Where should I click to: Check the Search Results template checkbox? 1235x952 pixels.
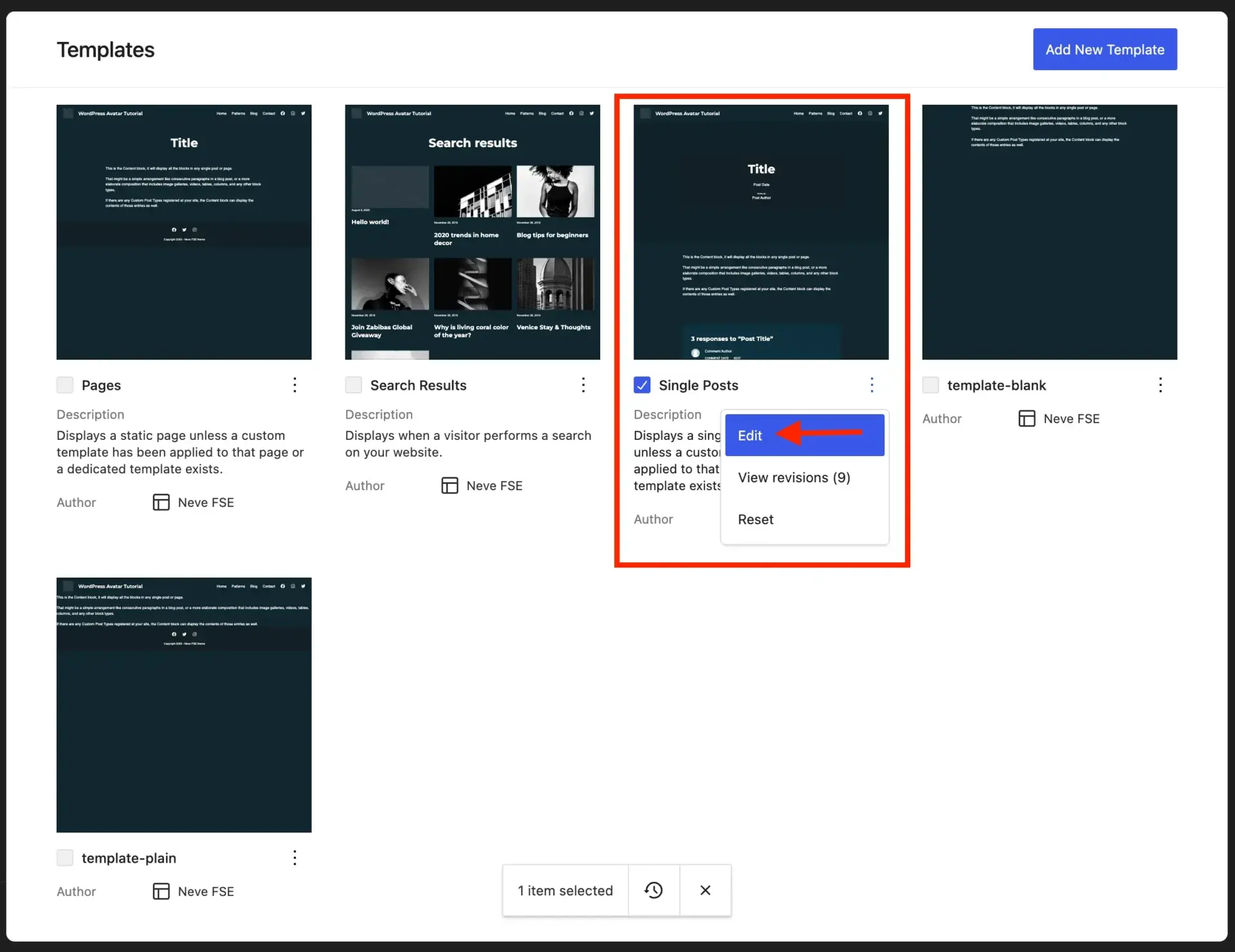coord(353,385)
